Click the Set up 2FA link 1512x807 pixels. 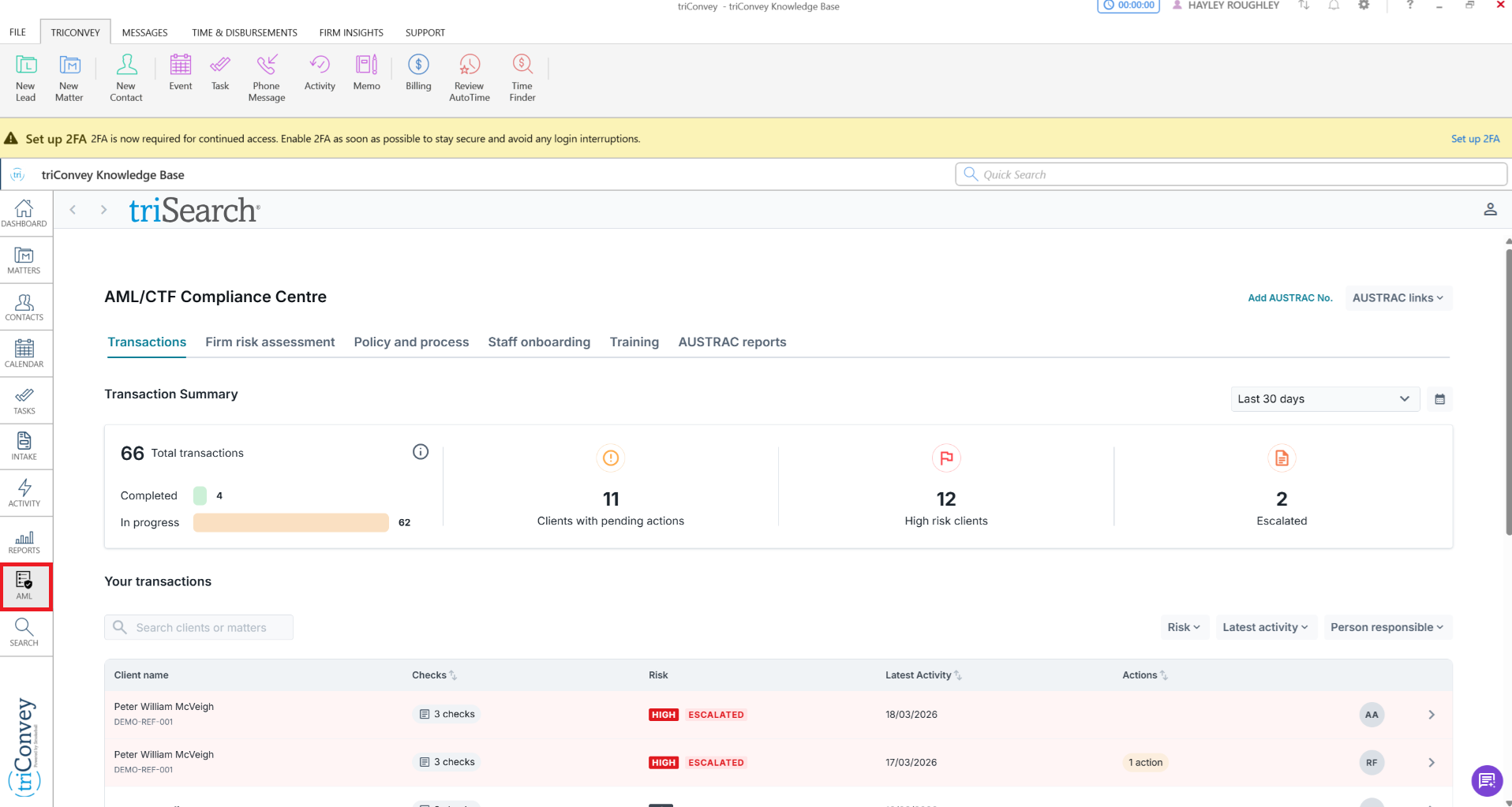pyautogui.click(x=1475, y=139)
